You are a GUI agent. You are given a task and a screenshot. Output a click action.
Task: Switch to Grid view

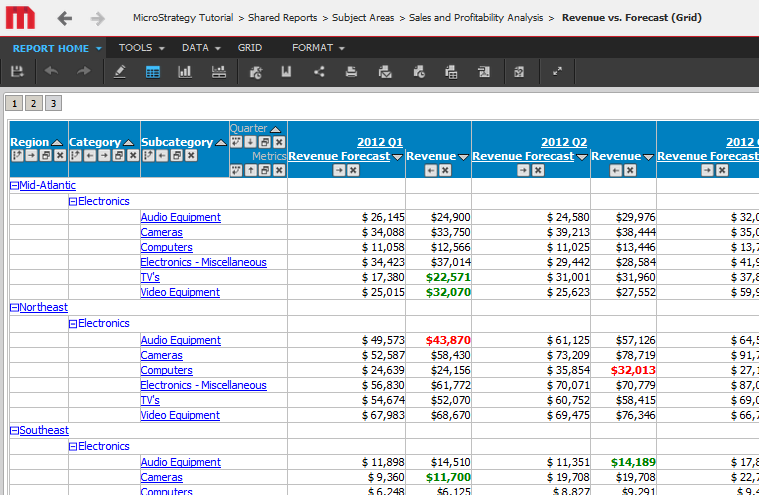[153, 72]
